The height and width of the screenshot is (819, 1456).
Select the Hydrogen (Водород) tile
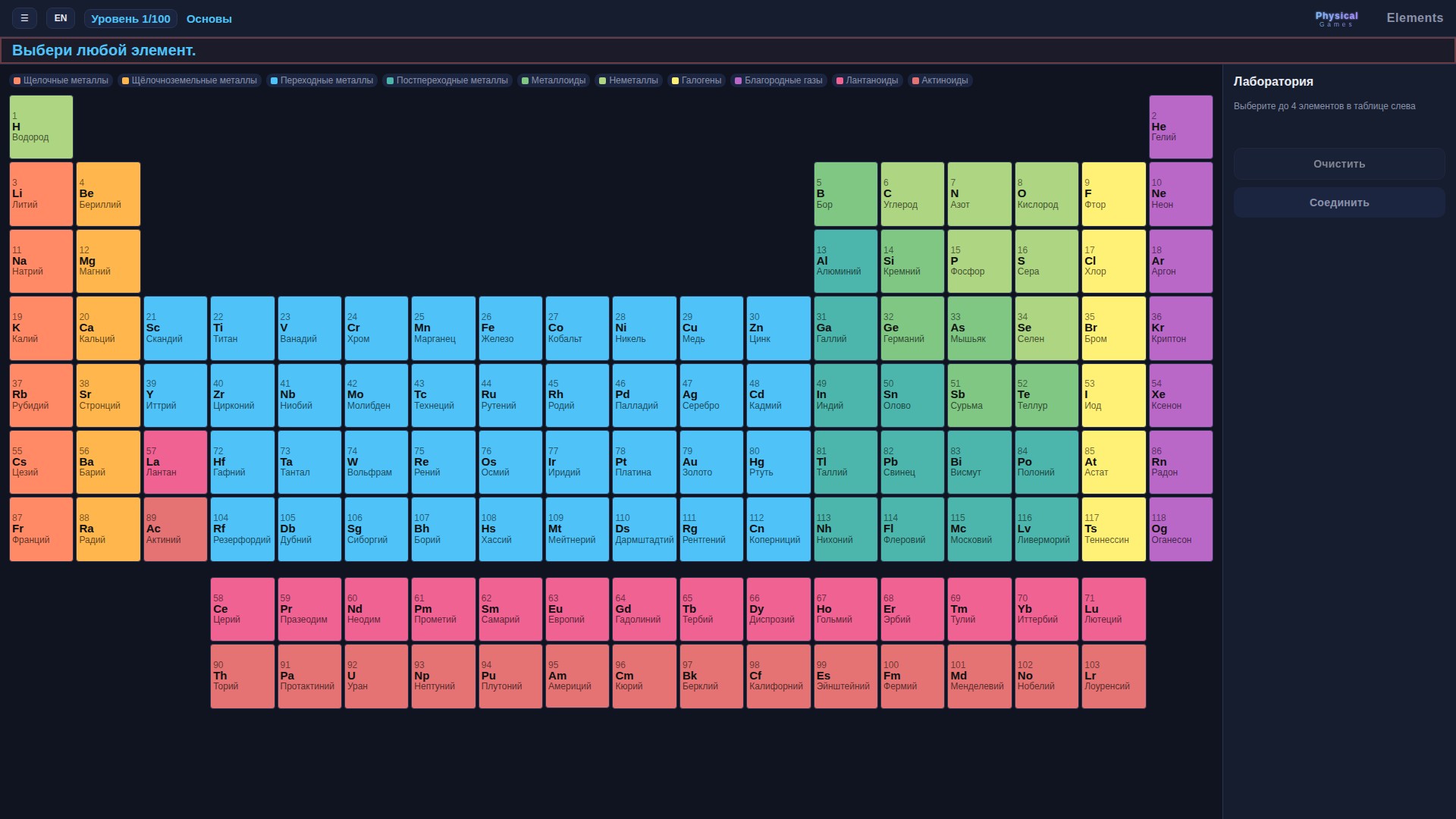pyautogui.click(x=42, y=127)
